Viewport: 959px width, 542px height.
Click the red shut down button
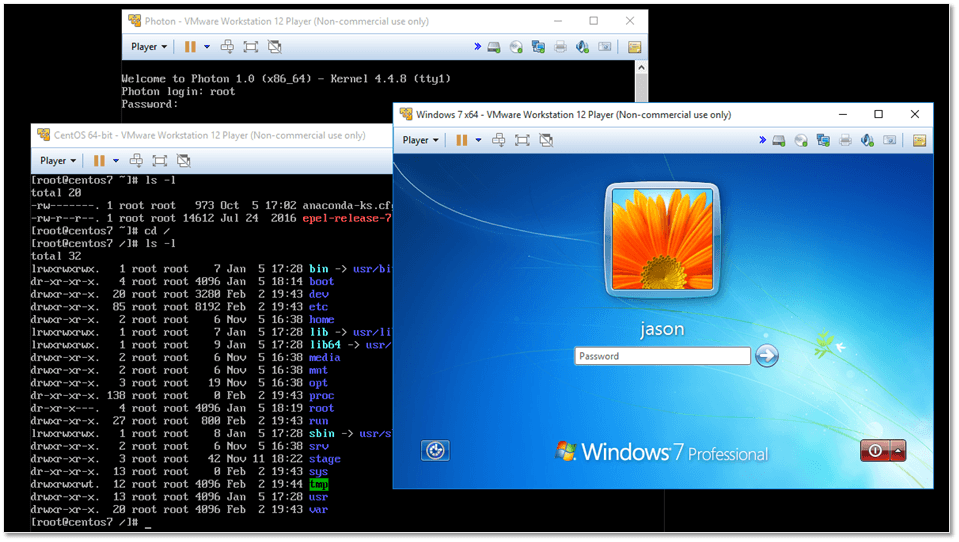tap(875, 451)
